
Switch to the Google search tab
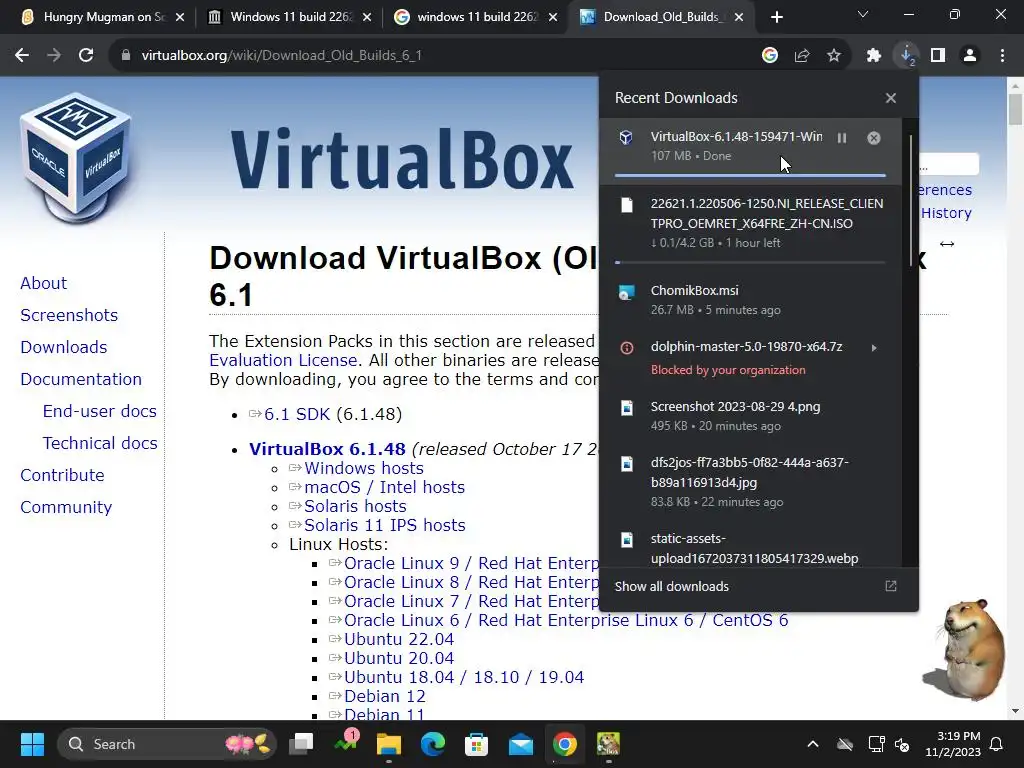pyautogui.click(x=476, y=17)
